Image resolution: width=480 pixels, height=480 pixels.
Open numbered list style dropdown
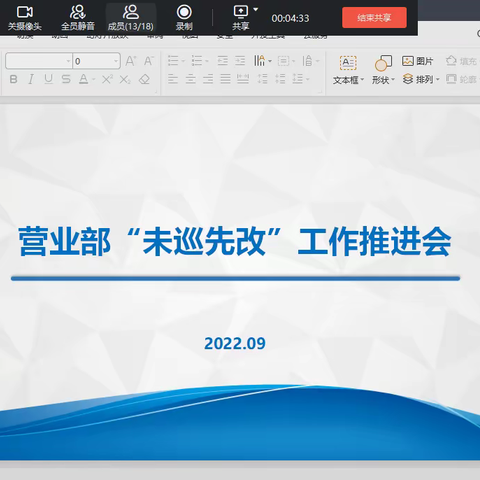coord(207,61)
